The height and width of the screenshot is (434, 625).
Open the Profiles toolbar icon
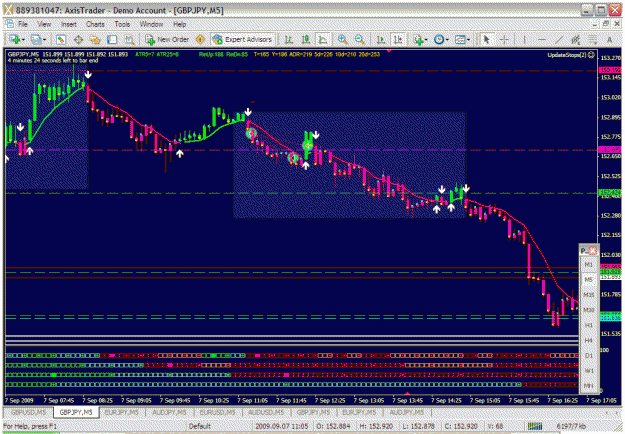[x=36, y=39]
